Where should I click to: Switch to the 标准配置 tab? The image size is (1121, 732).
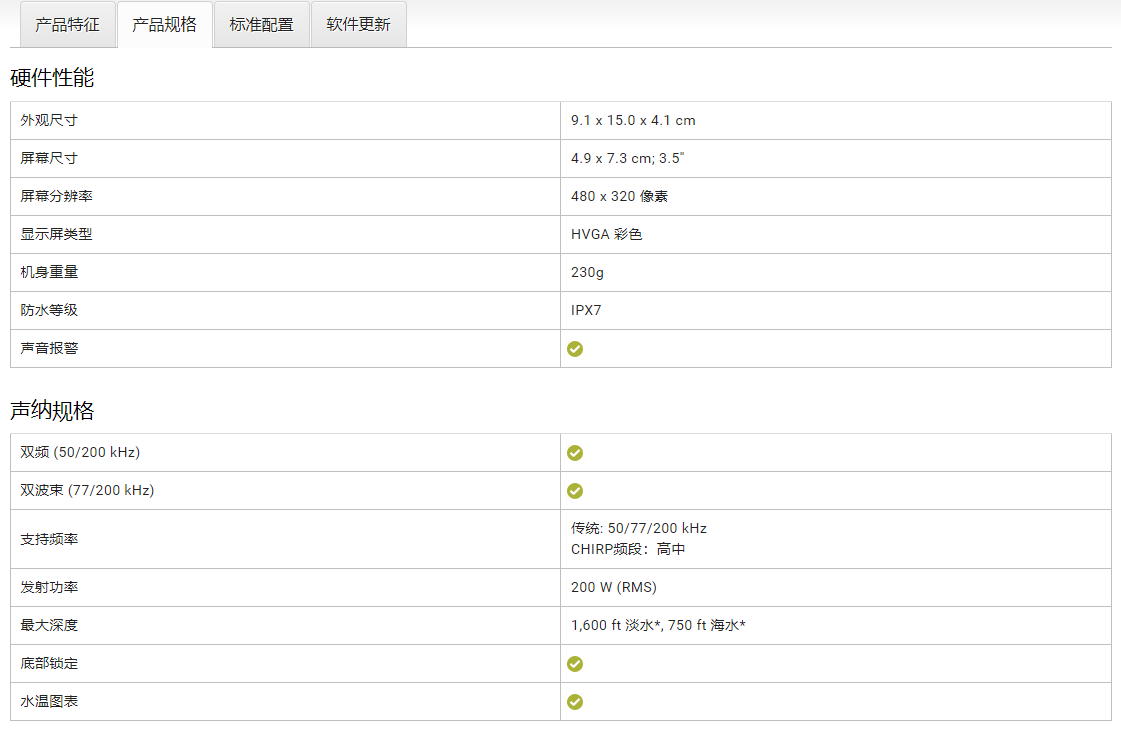point(261,25)
